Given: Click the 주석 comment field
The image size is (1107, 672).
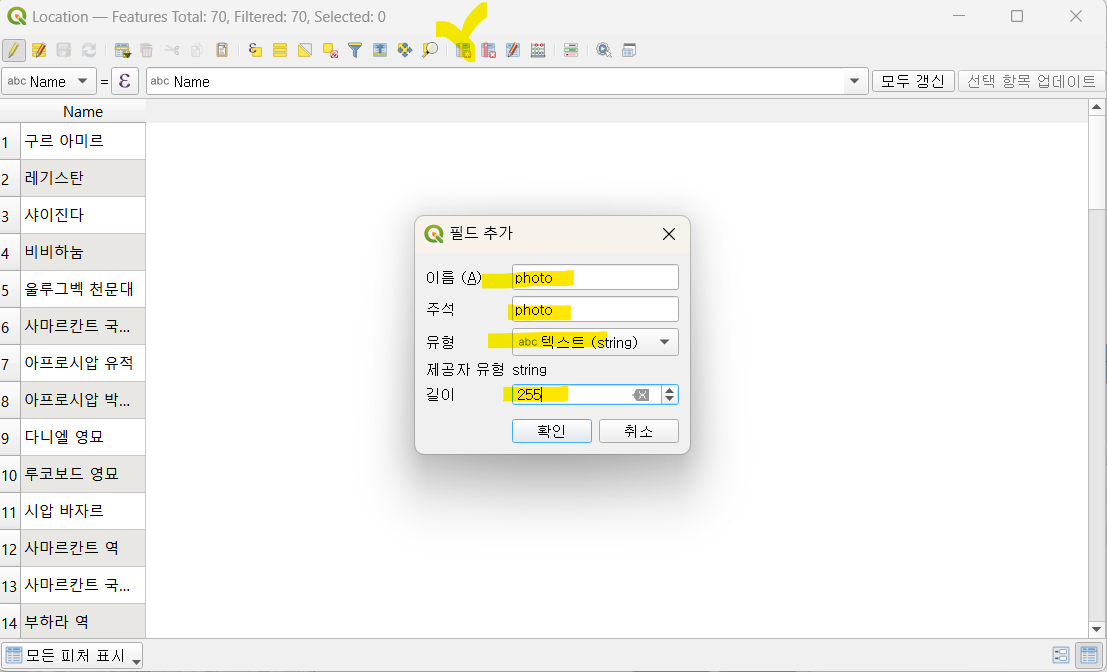Looking at the screenshot, I should 595,310.
